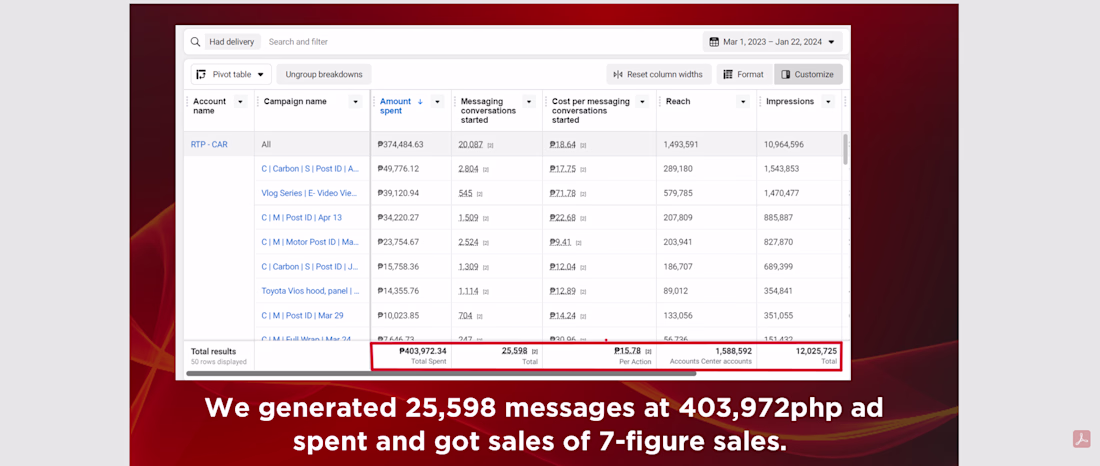
Task: Click the ₱403,972.34 Total Spent cell
Action: pyautogui.click(x=422, y=350)
